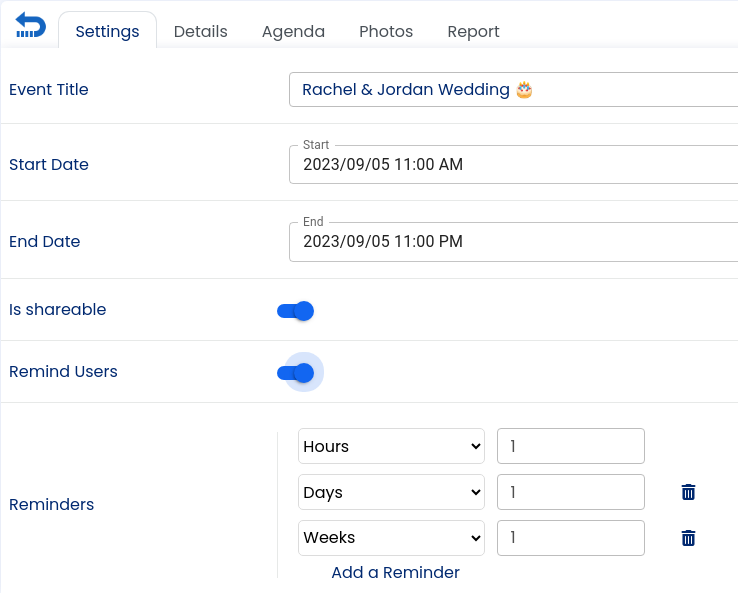738x593 pixels.
Task: Click the Weeks reminder value field
Action: point(570,538)
